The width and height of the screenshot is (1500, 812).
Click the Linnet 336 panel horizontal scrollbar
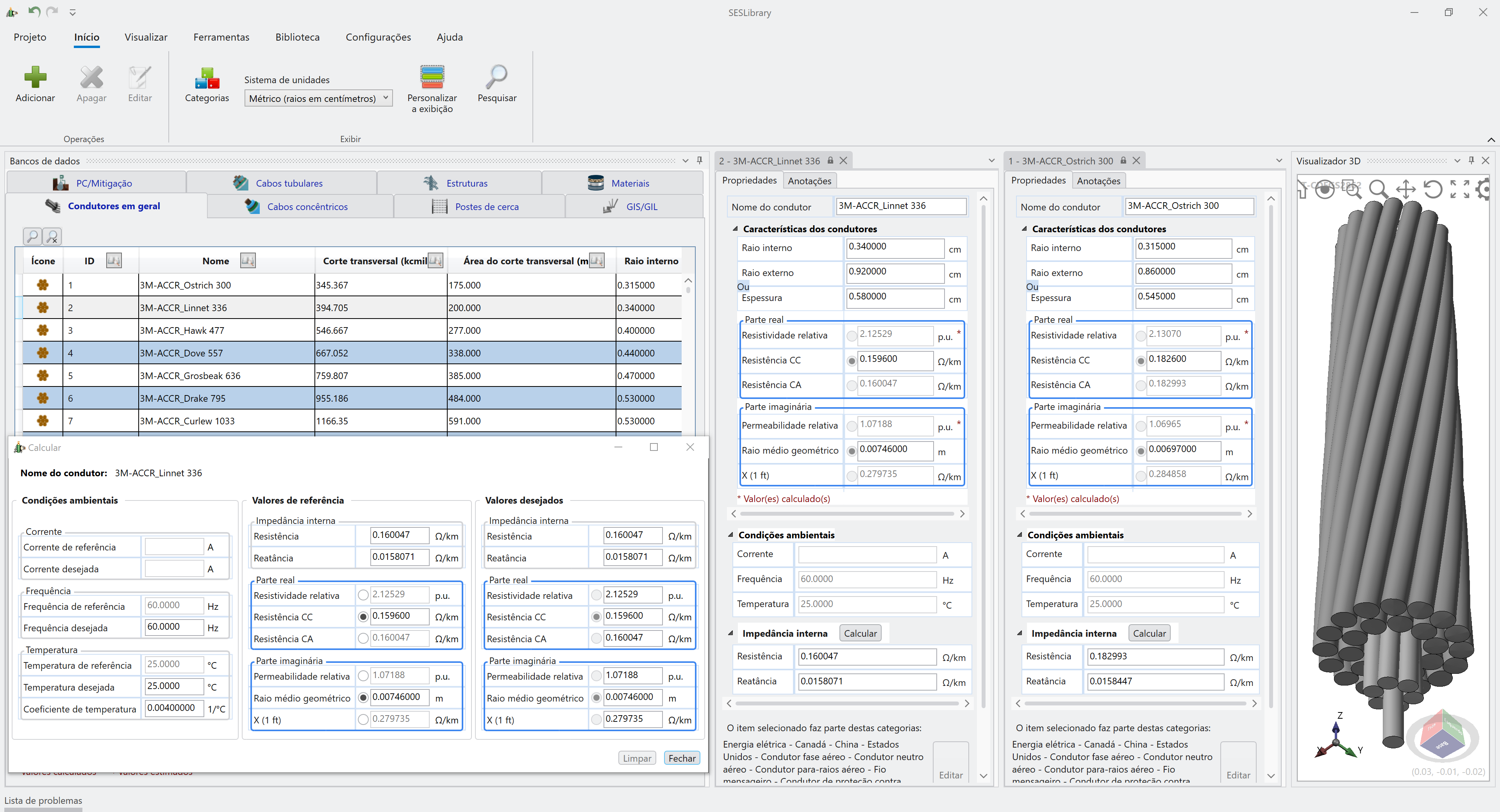[846, 513]
